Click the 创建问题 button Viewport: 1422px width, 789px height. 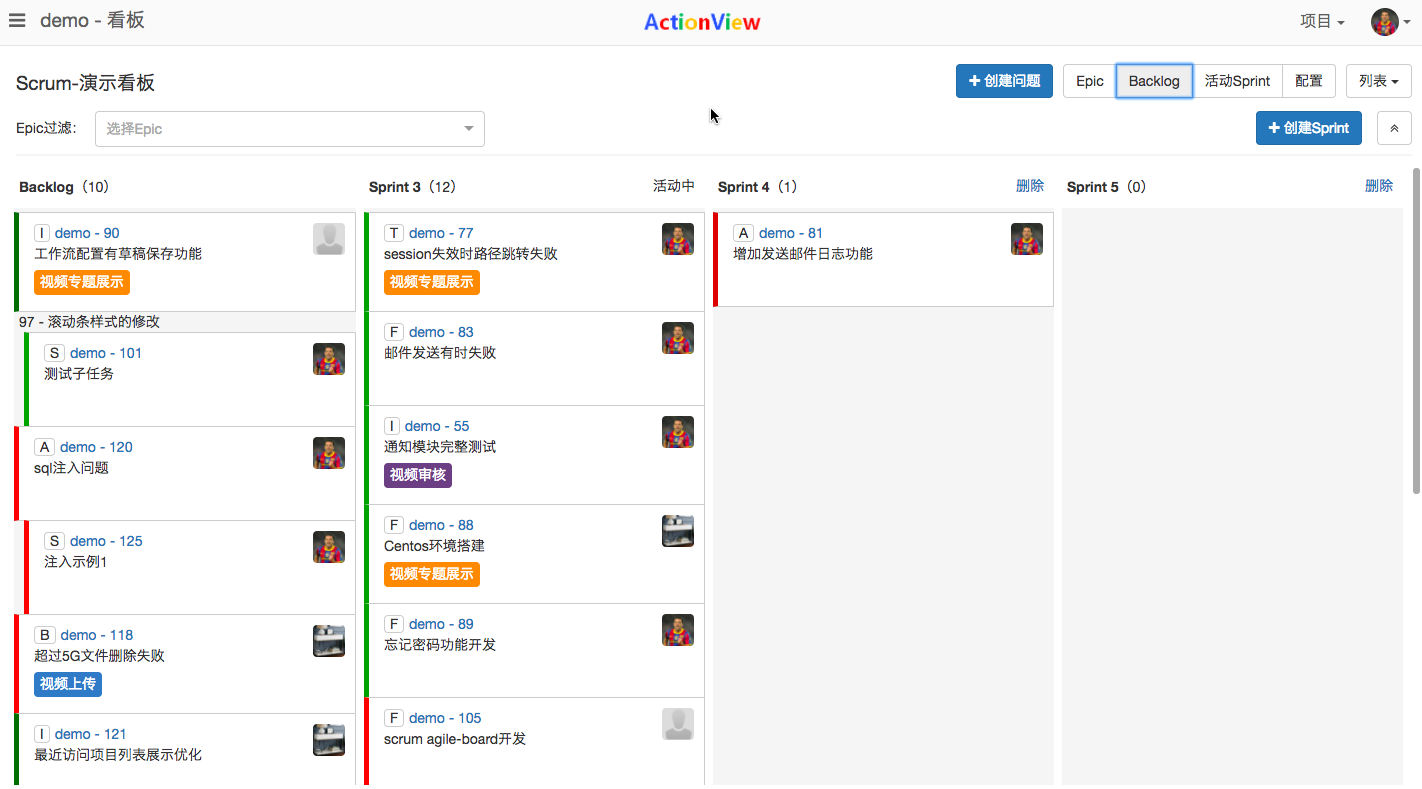(x=1004, y=81)
